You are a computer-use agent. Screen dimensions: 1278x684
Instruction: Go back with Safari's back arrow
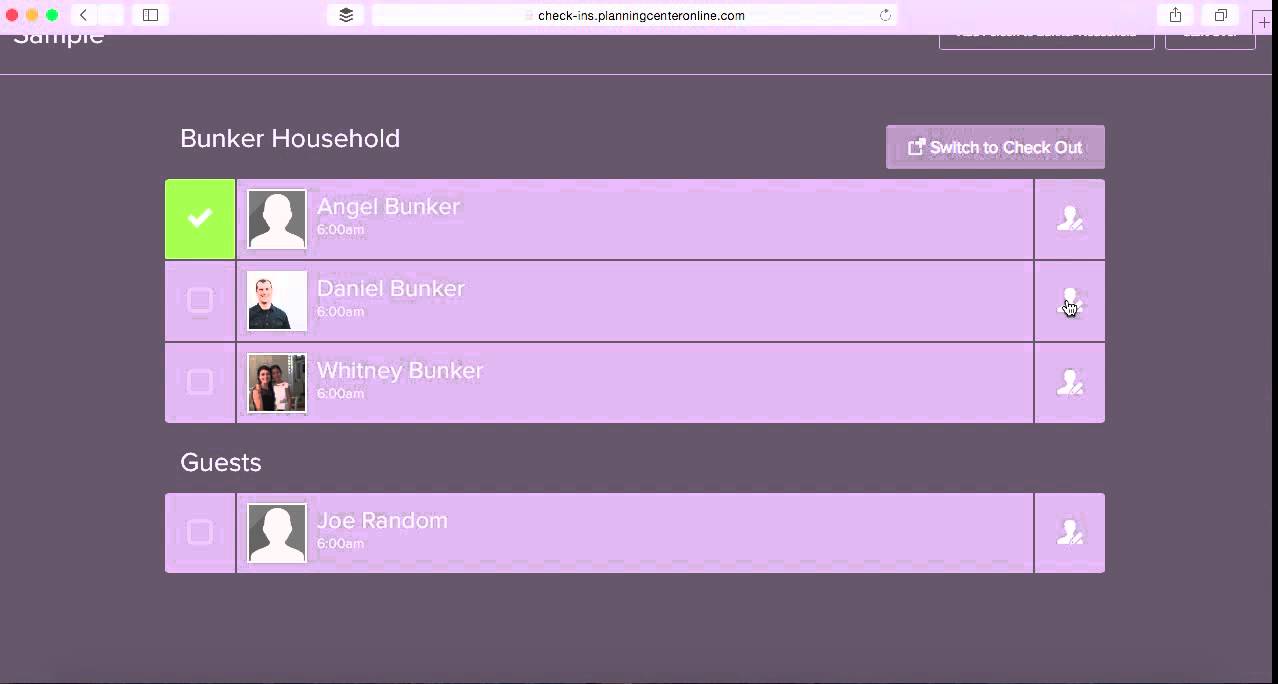point(84,15)
